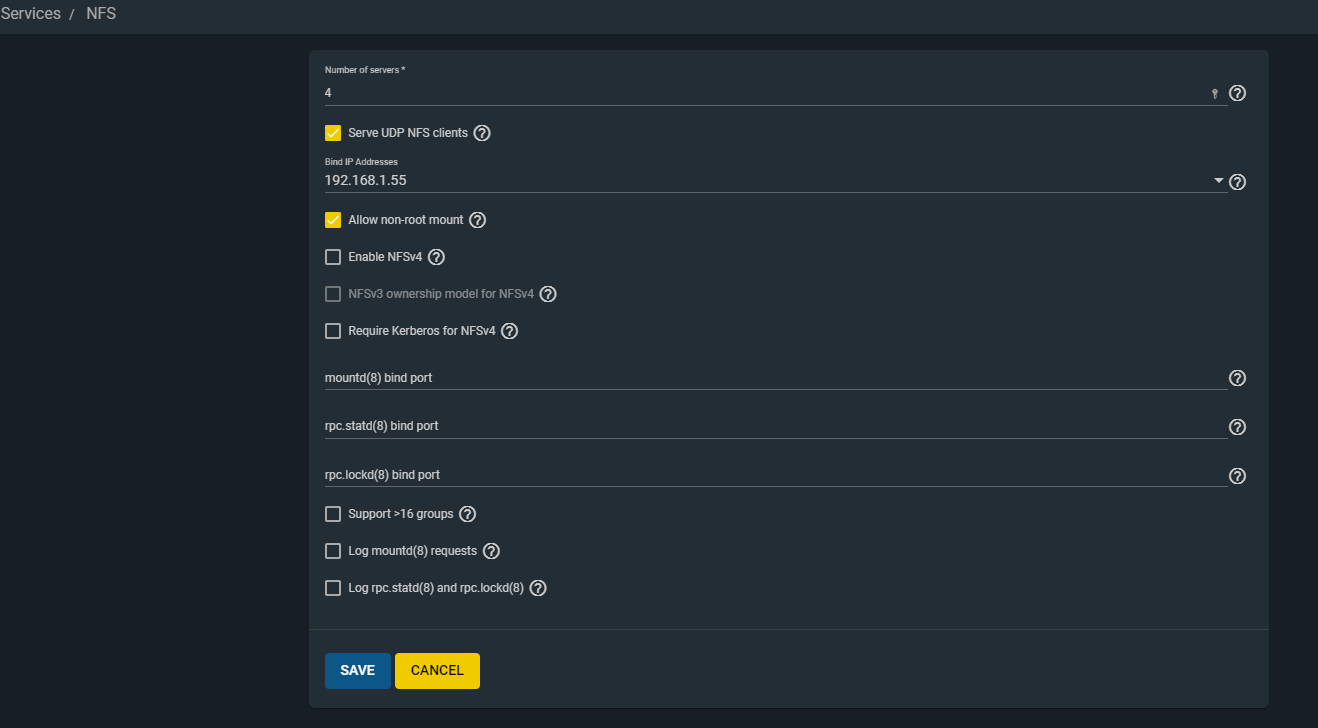Image resolution: width=1318 pixels, height=728 pixels.
Task: Save the NFS settings
Action: (x=357, y=671)
